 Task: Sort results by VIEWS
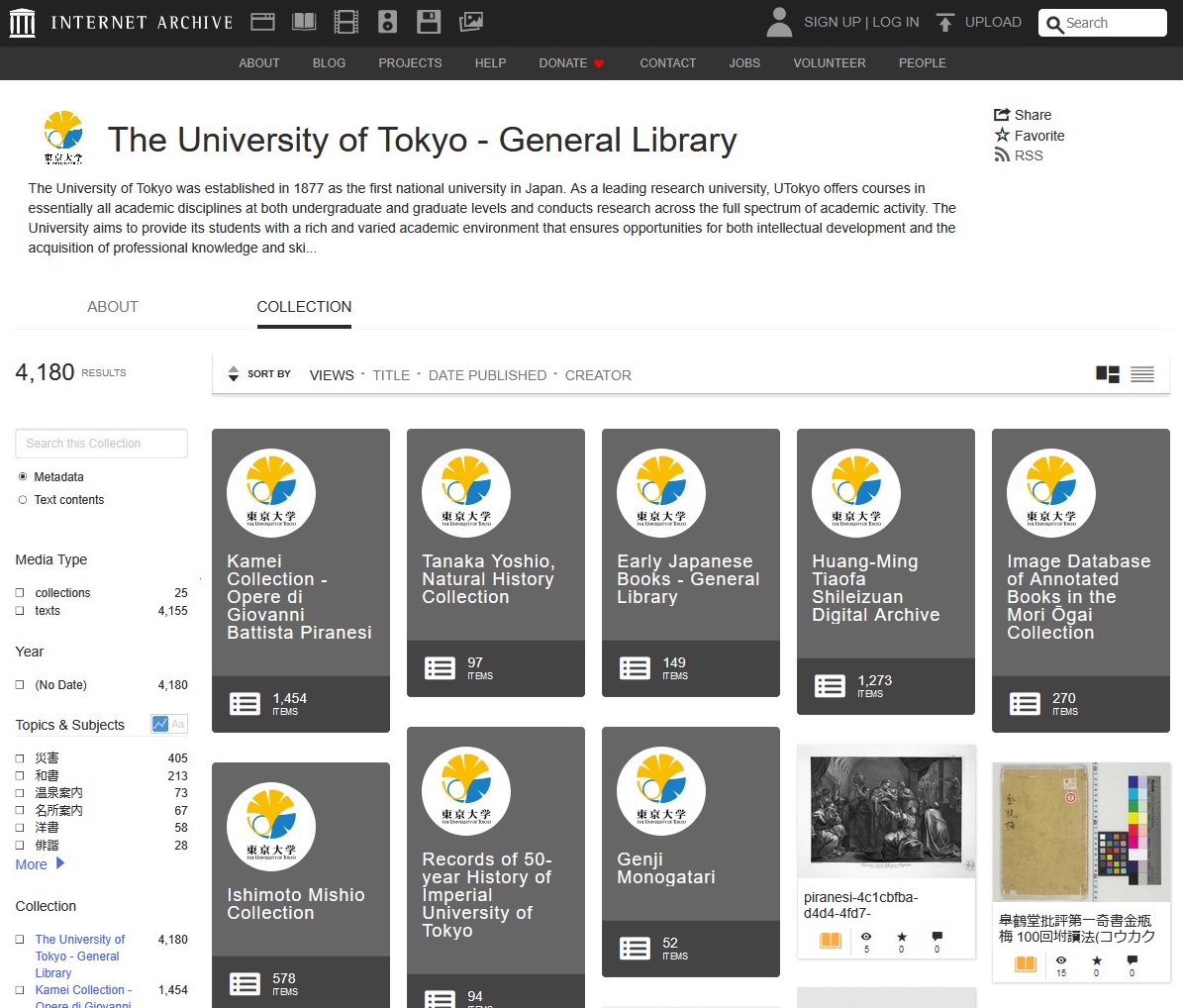pos(332,375)
